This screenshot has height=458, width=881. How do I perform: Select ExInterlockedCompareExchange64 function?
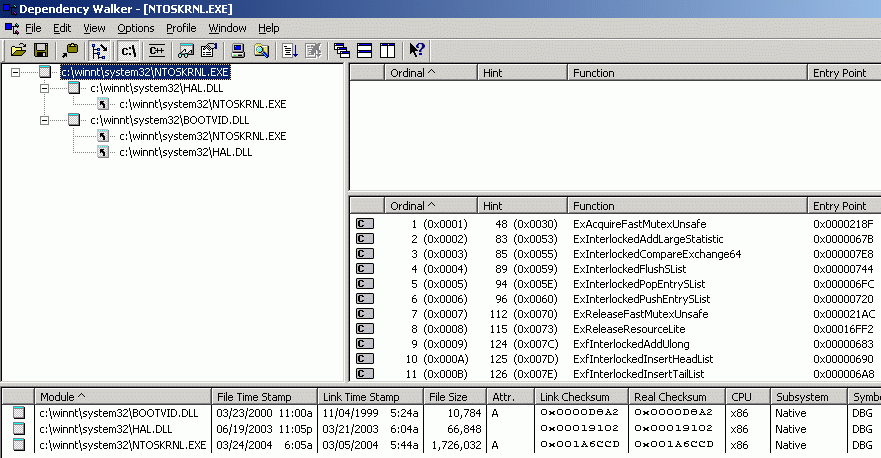[x=657, y=254]
